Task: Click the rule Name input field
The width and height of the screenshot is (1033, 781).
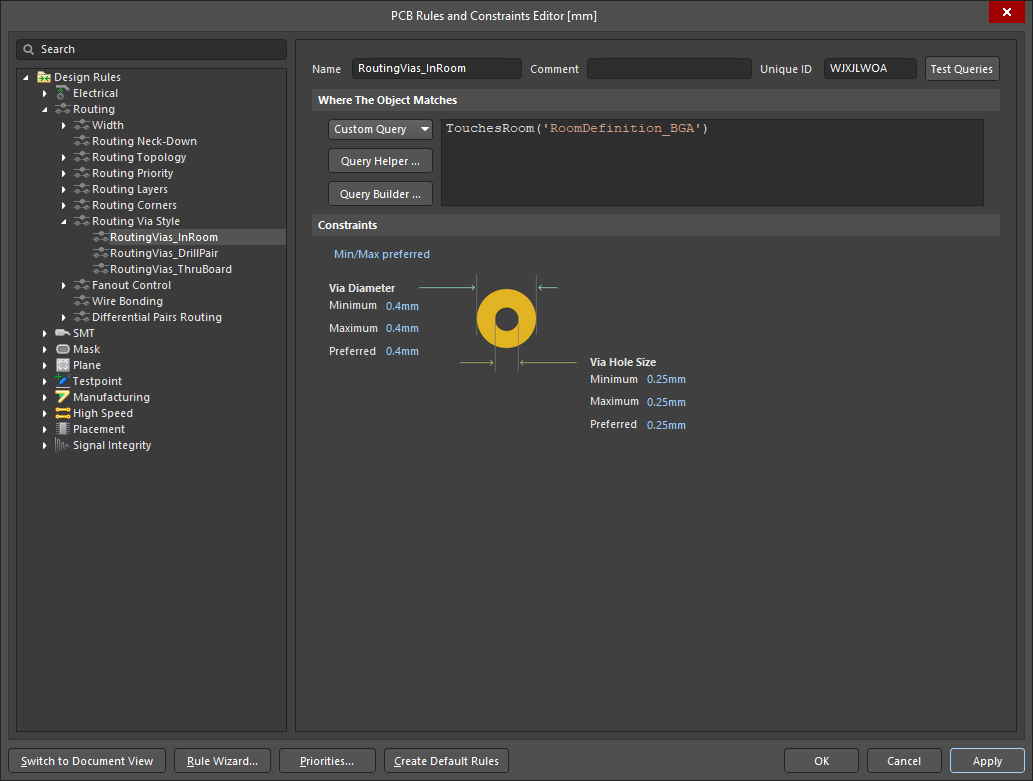Action: 437,69
